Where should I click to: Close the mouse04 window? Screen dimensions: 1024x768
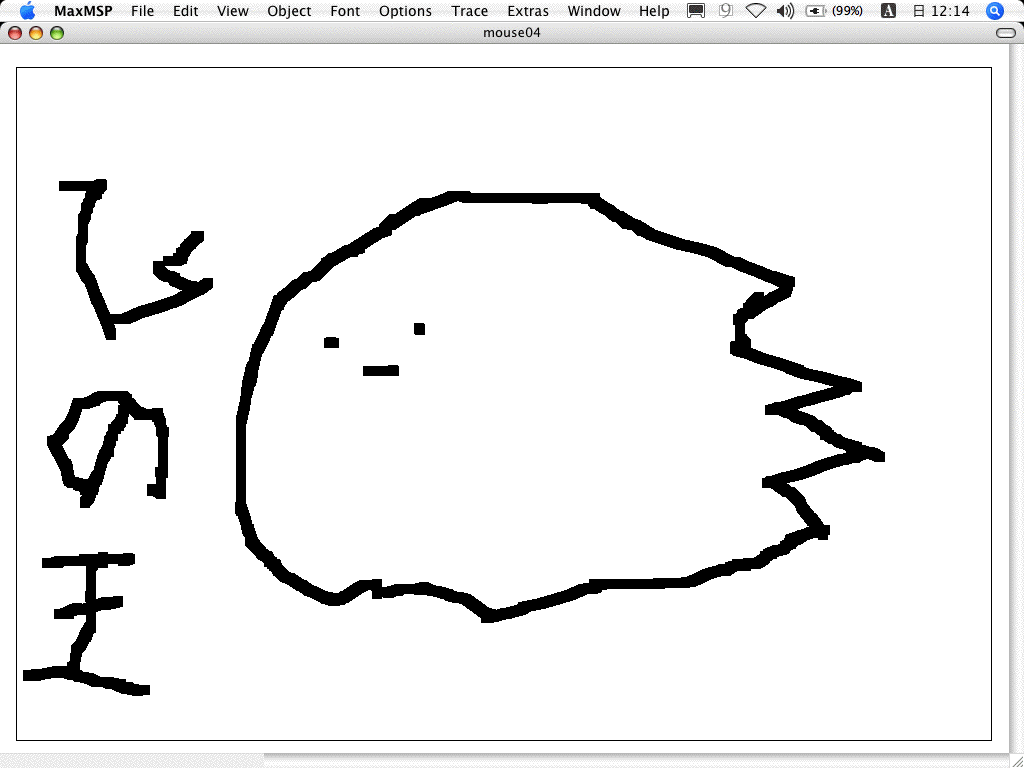pos(15,33)
